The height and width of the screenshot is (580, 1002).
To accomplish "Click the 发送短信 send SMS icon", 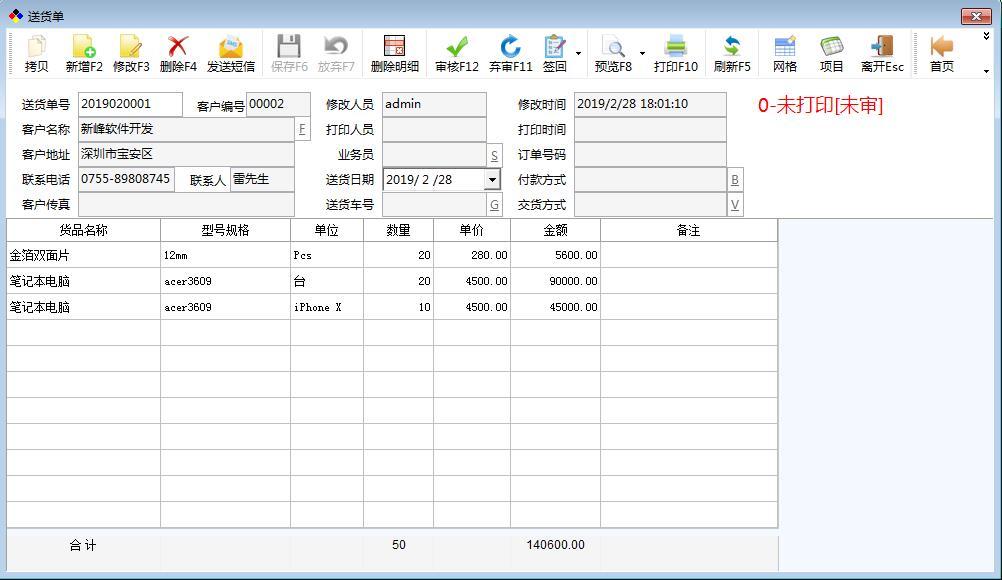I will point(231,54).
